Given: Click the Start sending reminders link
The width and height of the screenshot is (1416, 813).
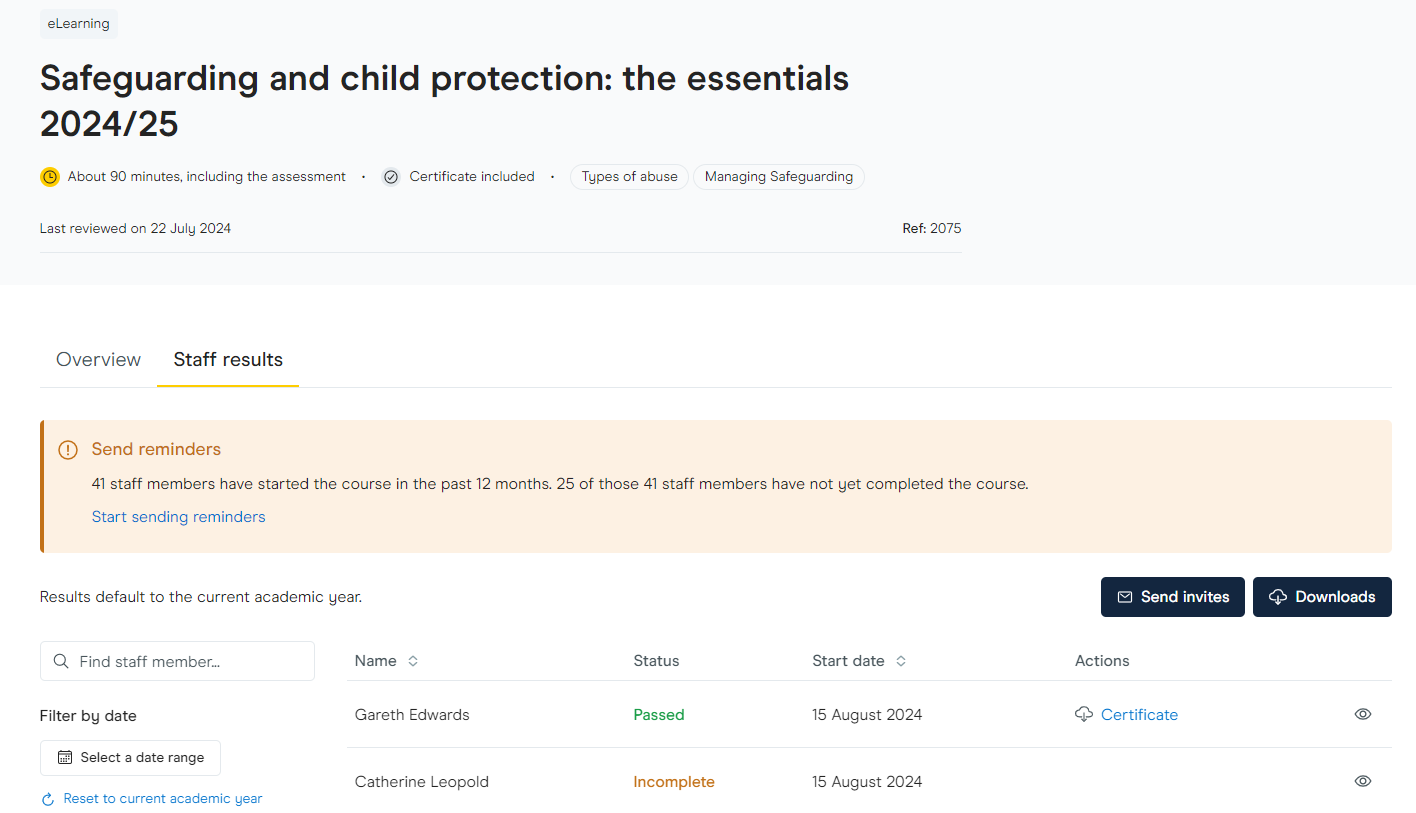Looking at the screenshot, I should point(178,517).
